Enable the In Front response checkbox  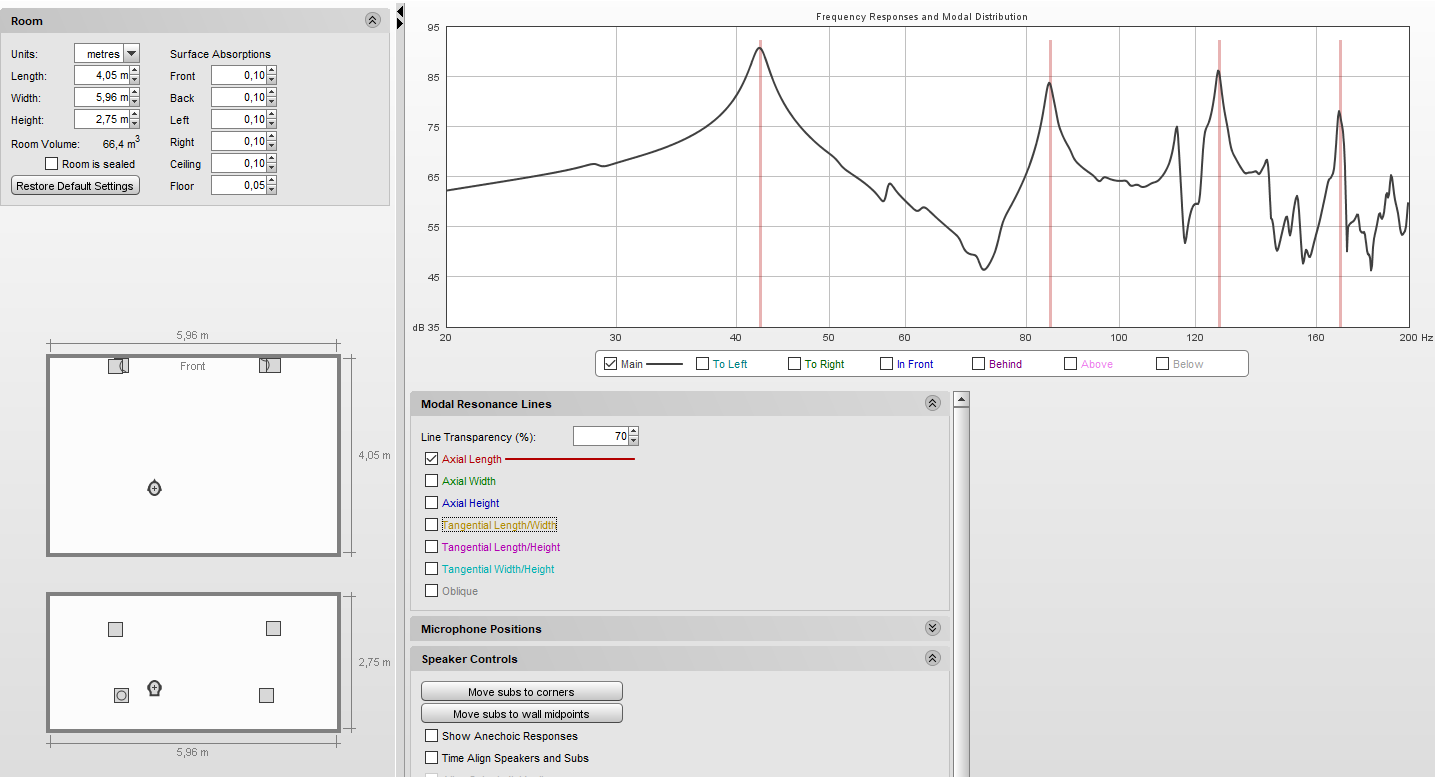(x=886, y=364)
